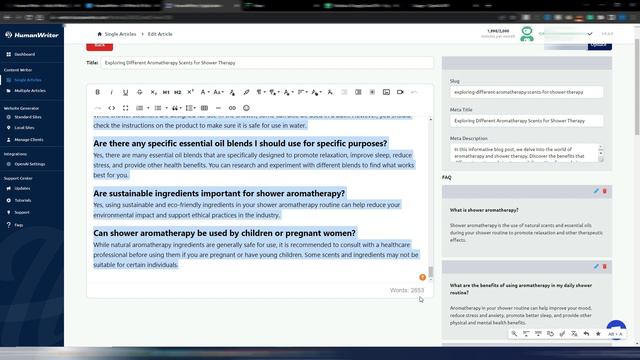Open Single Articles in the sidebar

click(28, 80)
